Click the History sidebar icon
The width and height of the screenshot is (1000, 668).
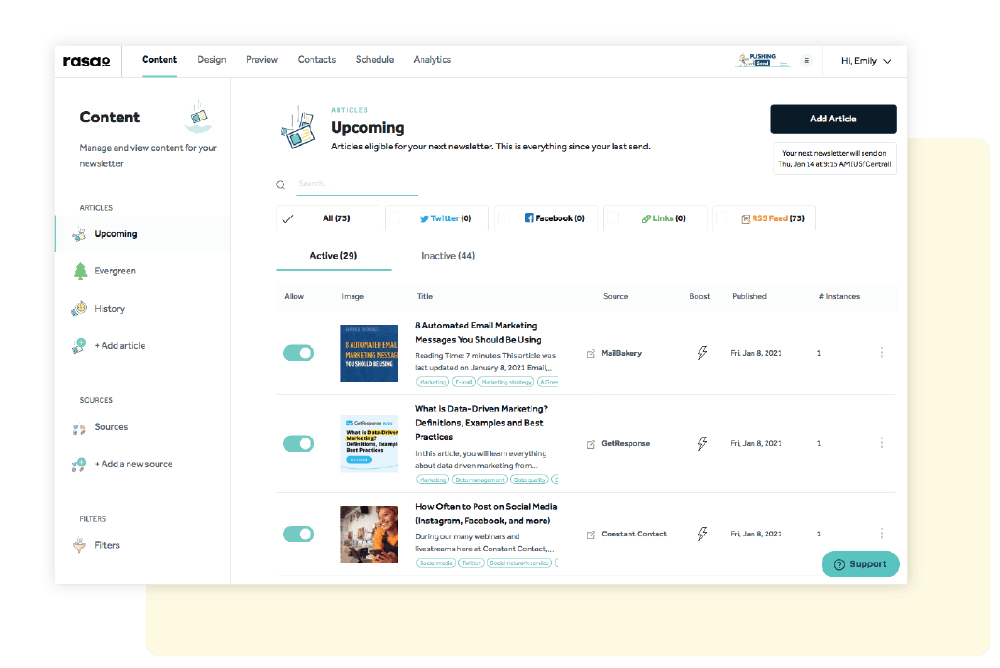79,309
